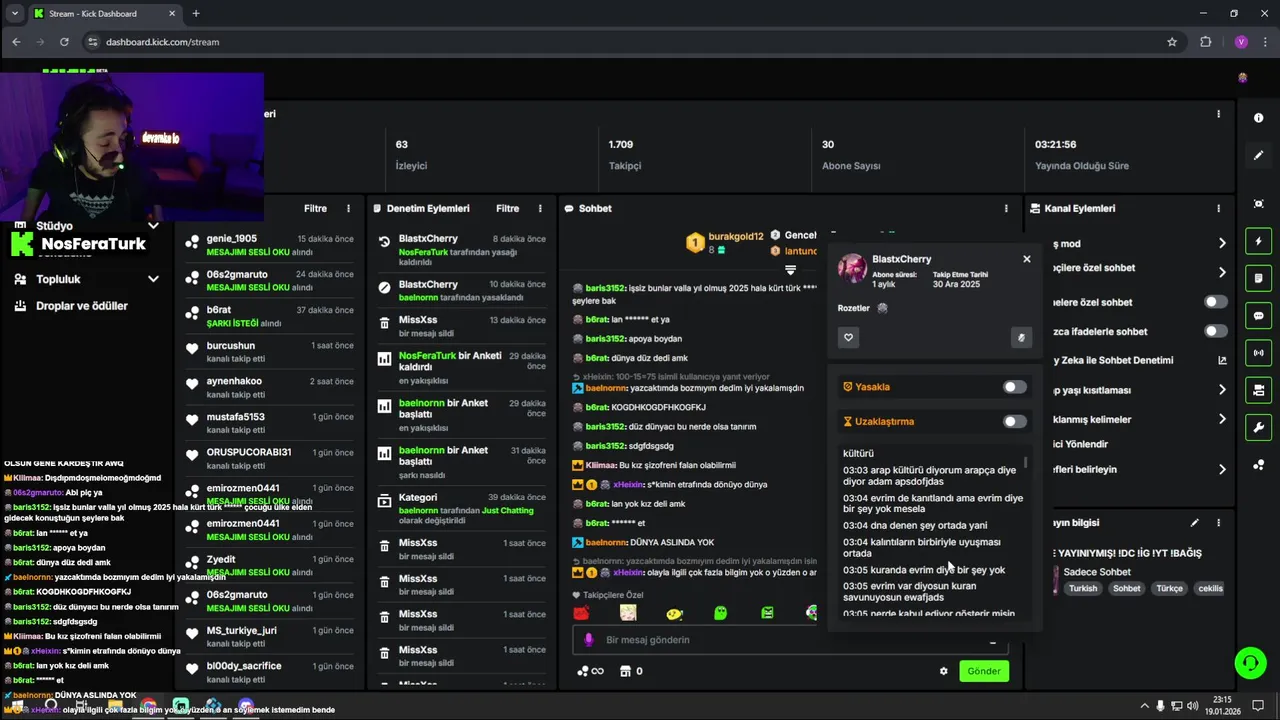Select genie_1905 in the activity feed

point(268,245)
